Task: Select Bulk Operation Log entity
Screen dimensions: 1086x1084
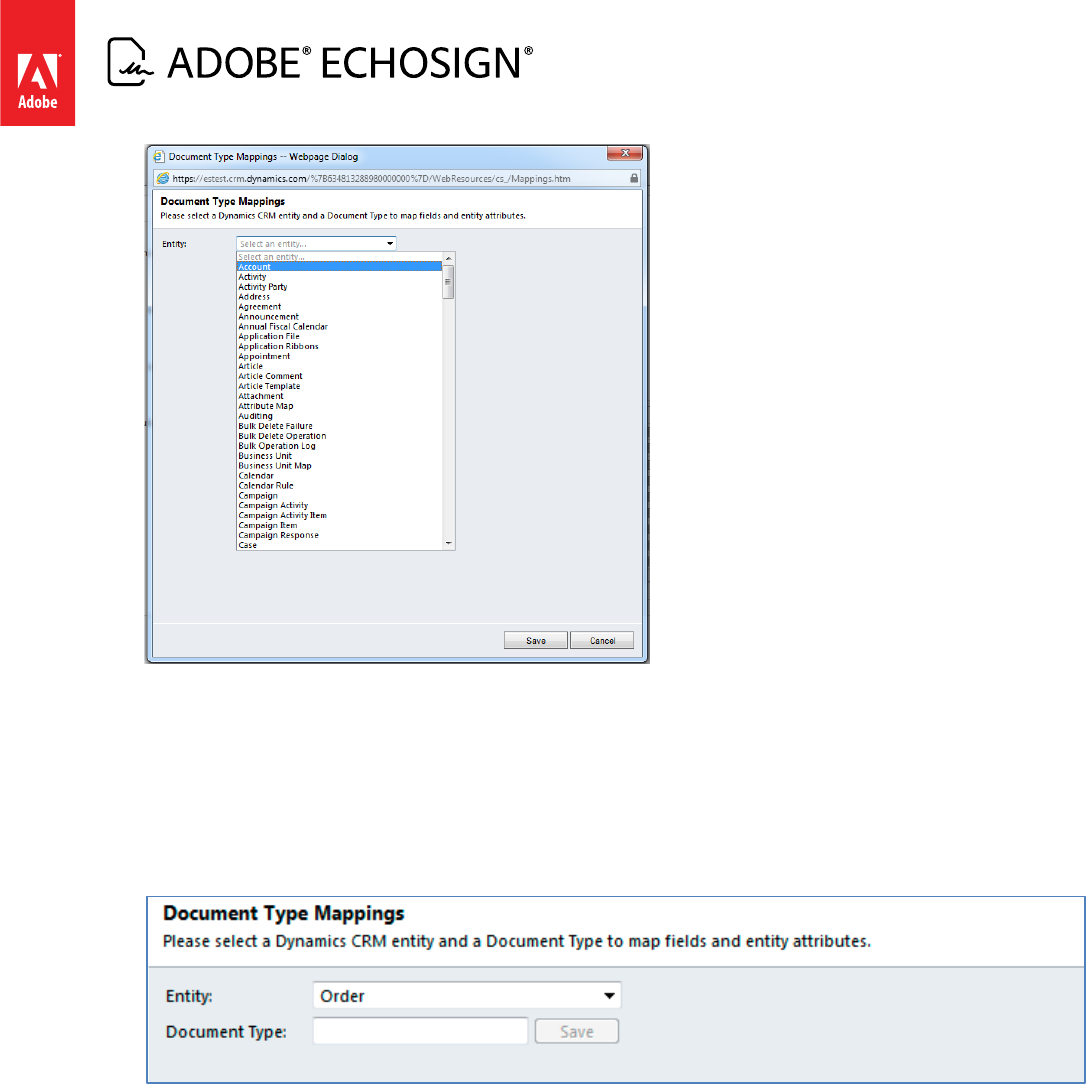Action: point(339,446)
